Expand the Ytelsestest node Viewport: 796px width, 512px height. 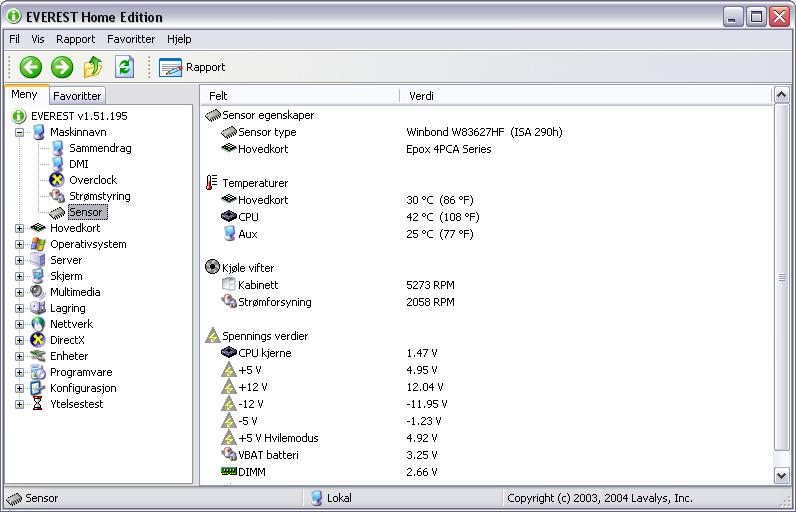(x=19, y=404)
